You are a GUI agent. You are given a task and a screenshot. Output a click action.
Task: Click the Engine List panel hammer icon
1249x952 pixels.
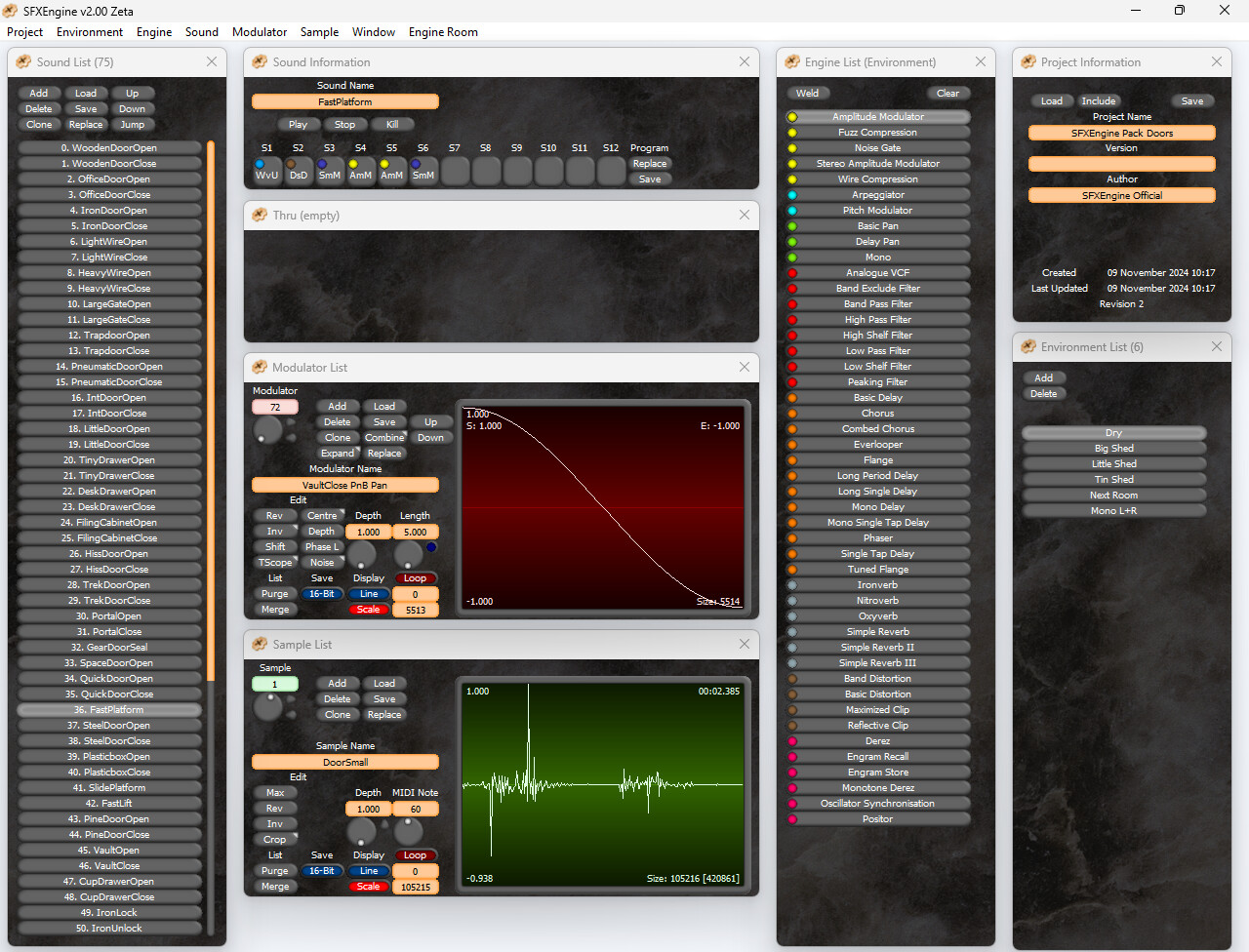coord(790,61)
